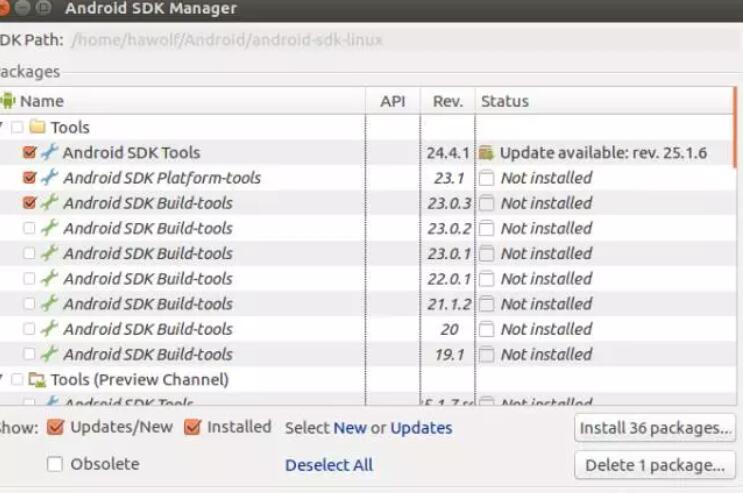Click status icon in the rev. 23.0.1 row
Image resolution: width=744 pixels, height=493 pixels.
pyautogui.click(x=486, y=253)
